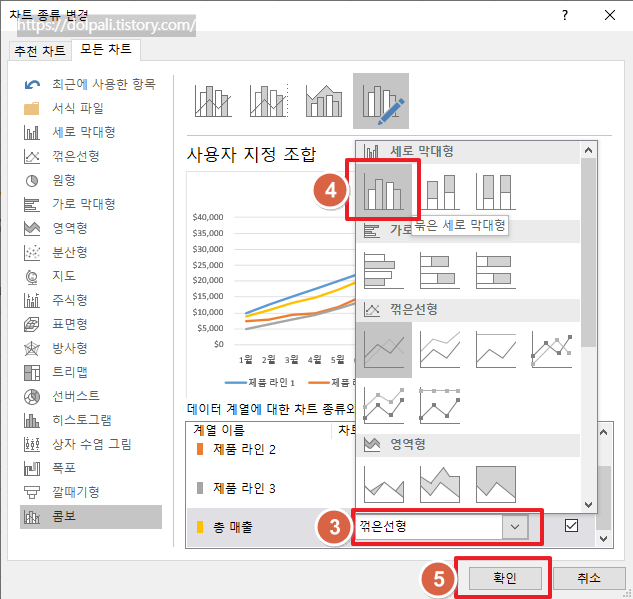Toggle secondary axis checkbox for 총 매출
The width and height of the screenshot is (633, 599).
click(x=571, y=526)
